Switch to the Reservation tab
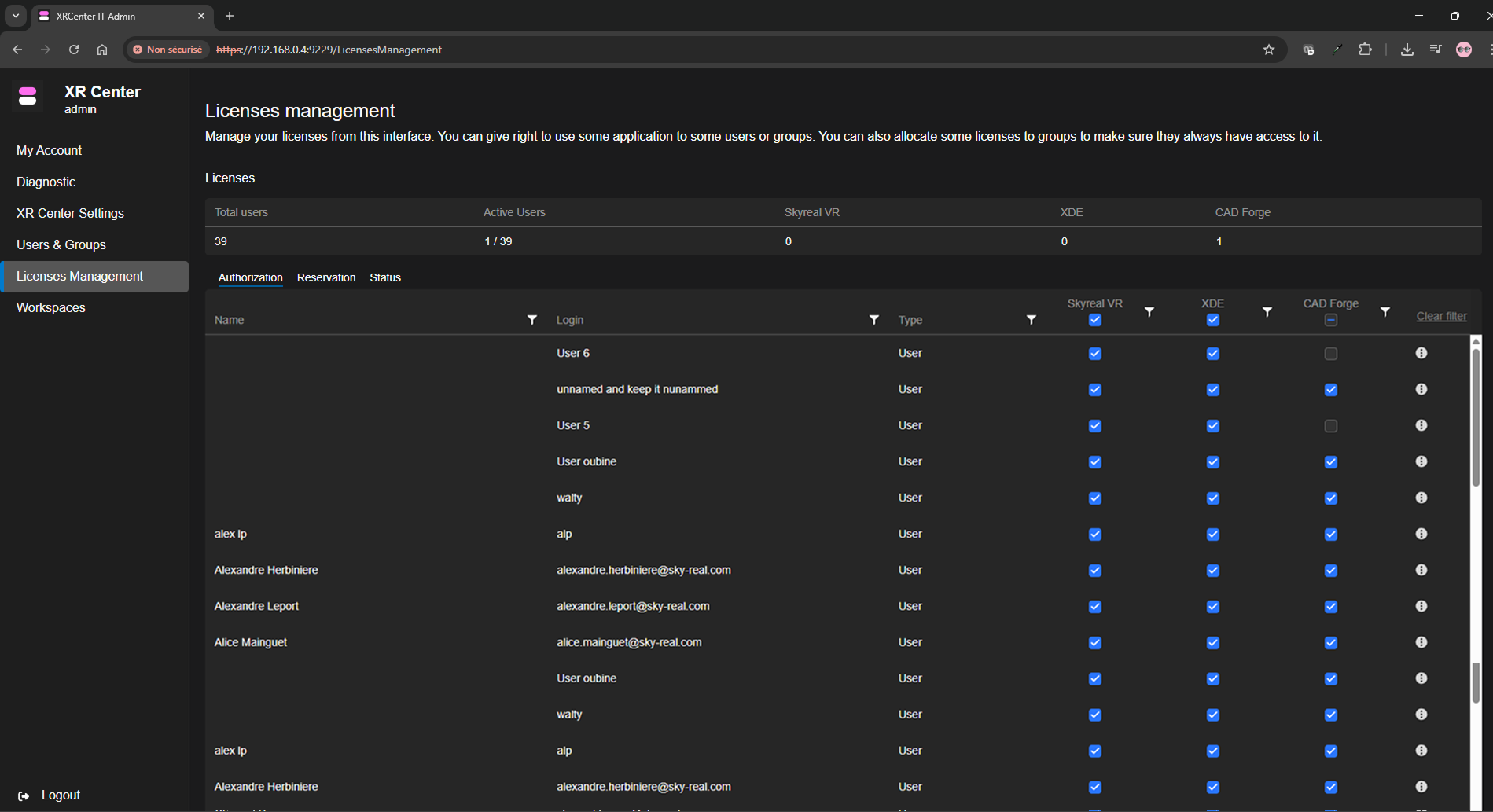This screenshot has width=1493, height=812. point(325,277)
